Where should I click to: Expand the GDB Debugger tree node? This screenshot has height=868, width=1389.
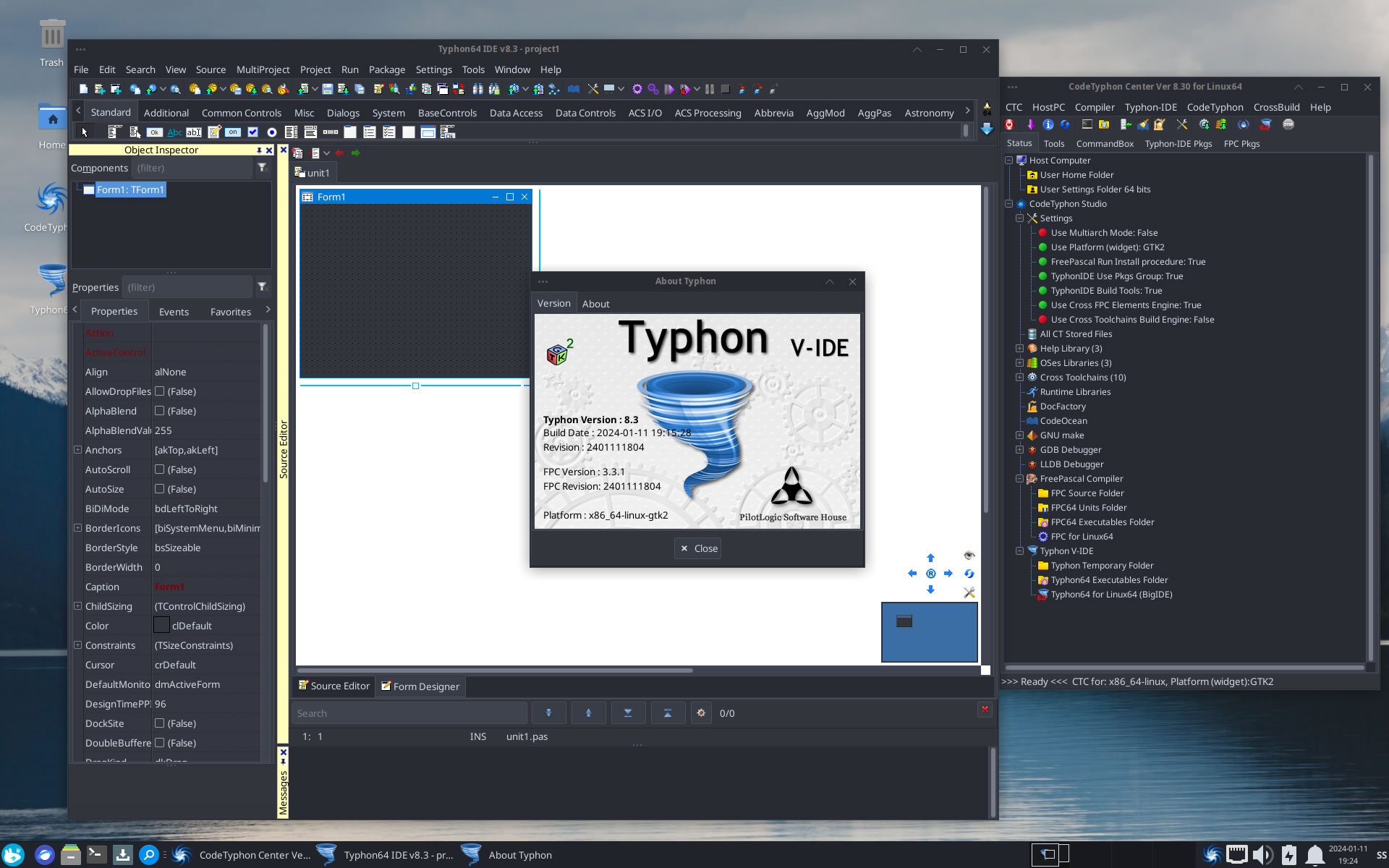point(1019,450)
